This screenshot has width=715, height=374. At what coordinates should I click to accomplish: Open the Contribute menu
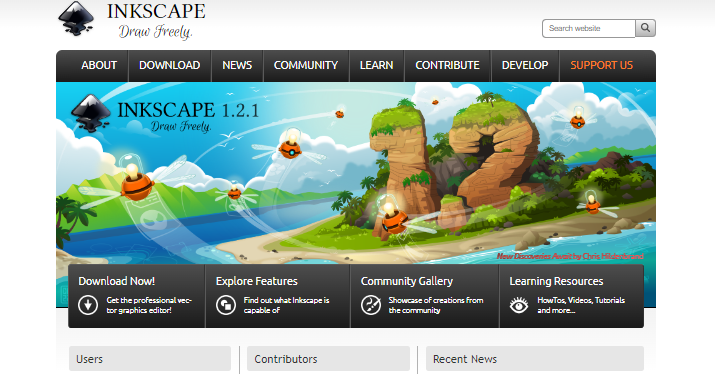pos(447,65)
